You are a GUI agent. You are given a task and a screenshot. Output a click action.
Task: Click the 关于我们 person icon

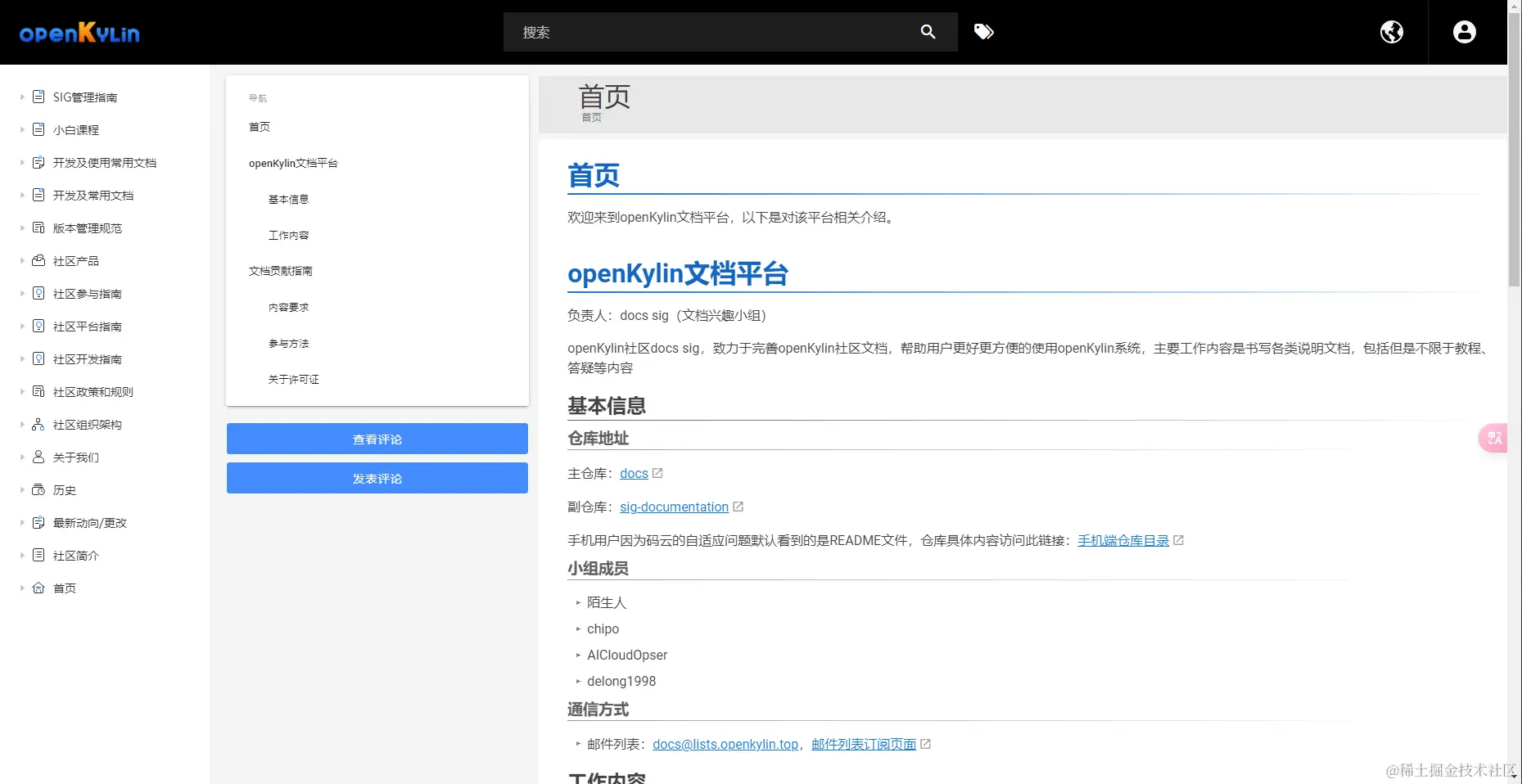point(38,457)
